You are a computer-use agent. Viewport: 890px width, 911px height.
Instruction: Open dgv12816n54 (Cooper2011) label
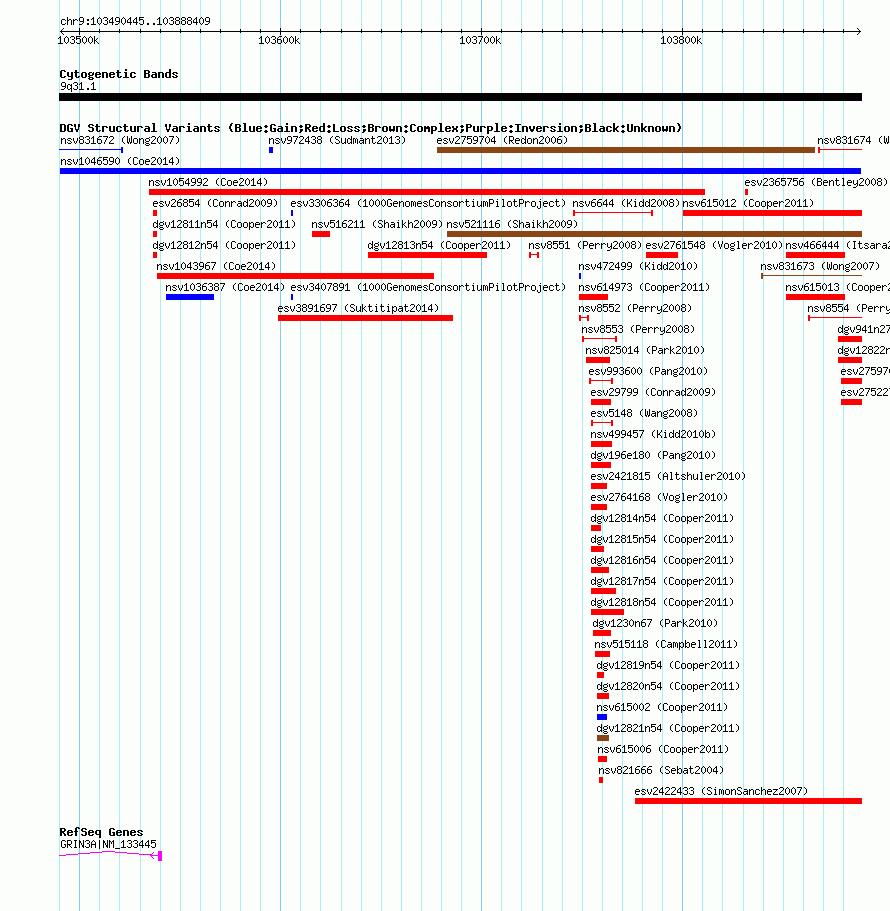click(662, 560)
